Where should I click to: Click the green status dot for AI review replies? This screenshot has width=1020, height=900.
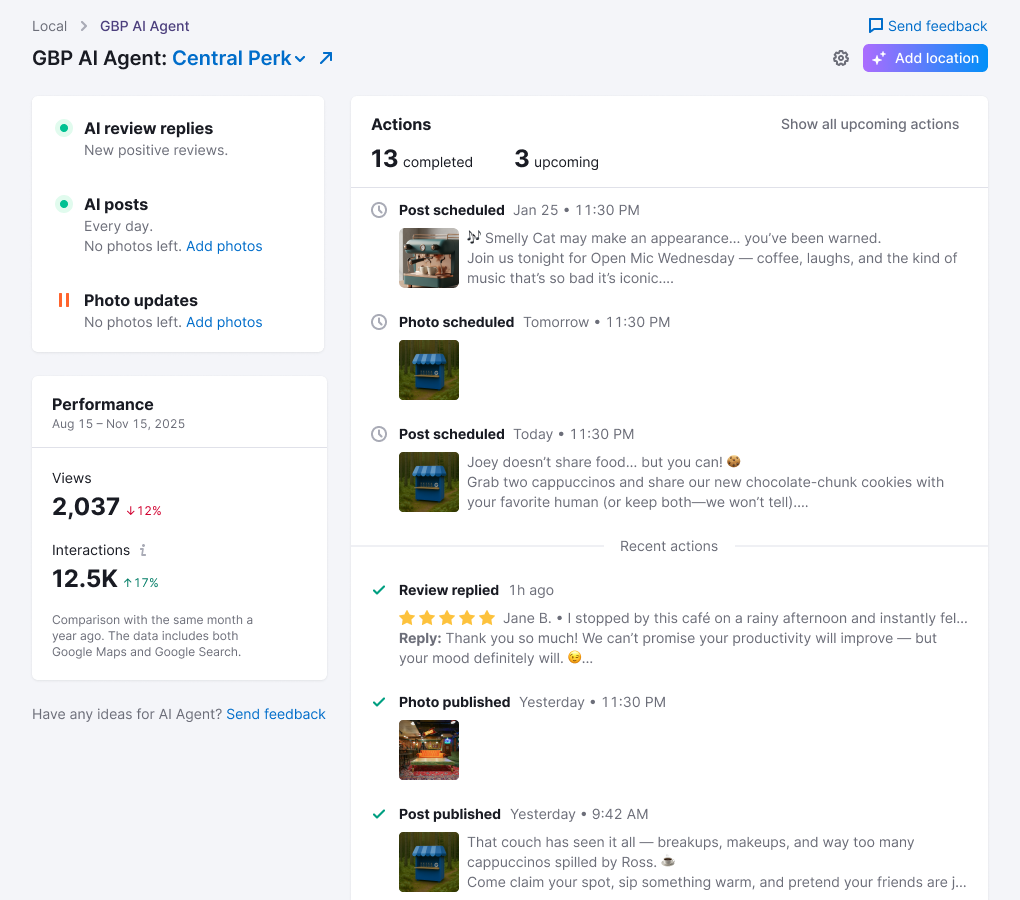point(64,128)
